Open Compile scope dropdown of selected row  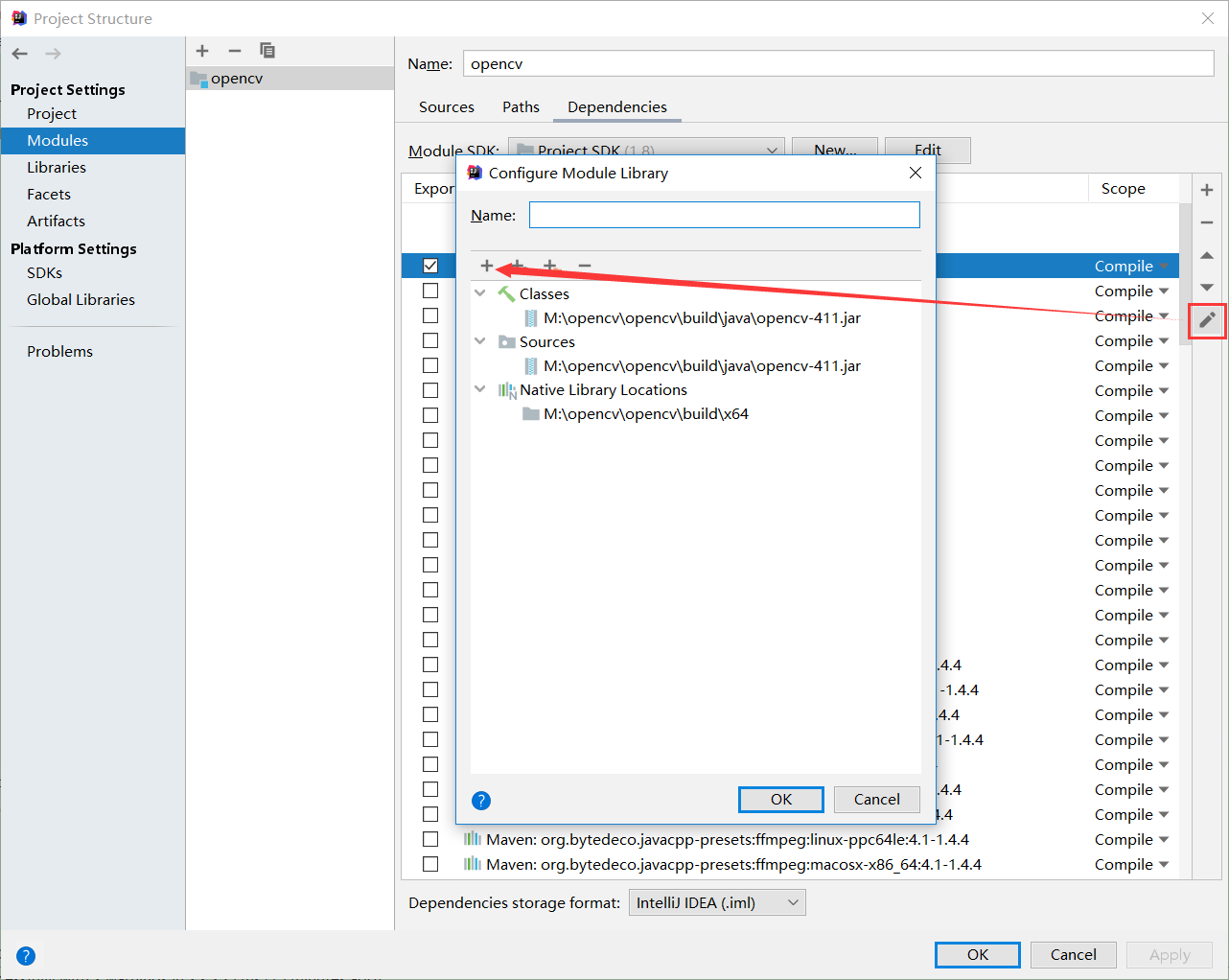(x=1131, y=266)
